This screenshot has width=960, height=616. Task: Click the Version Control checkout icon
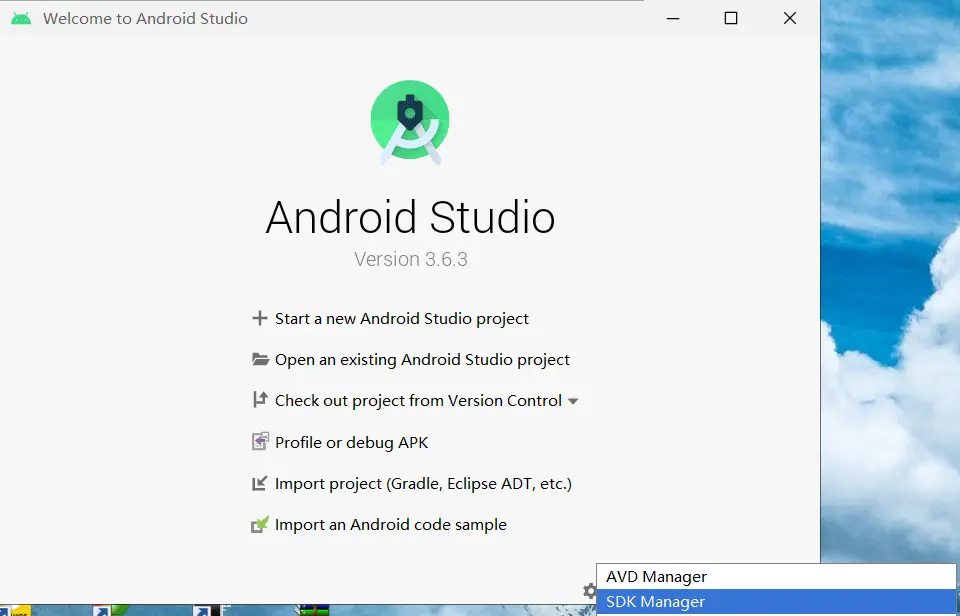pyautogui.click(x=260, y=400)
